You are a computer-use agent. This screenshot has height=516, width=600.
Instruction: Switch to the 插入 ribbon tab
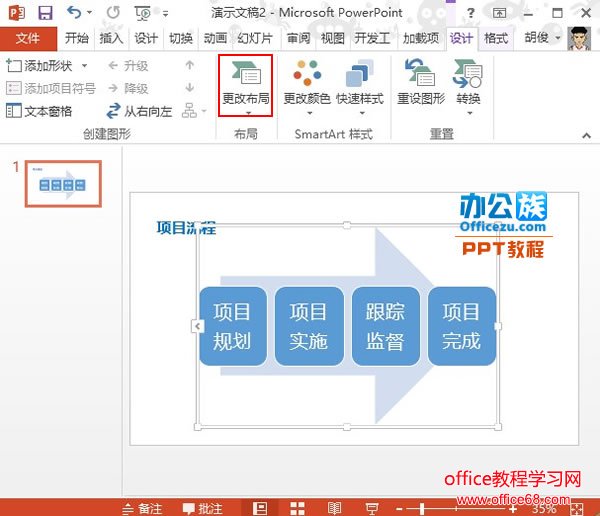click(x=111, y=38)
